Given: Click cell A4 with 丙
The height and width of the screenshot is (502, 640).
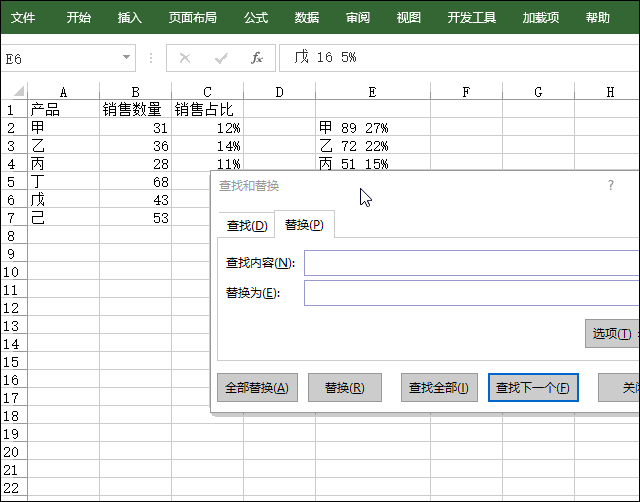Looking at the screenshot, I should (x=63, y=164).
